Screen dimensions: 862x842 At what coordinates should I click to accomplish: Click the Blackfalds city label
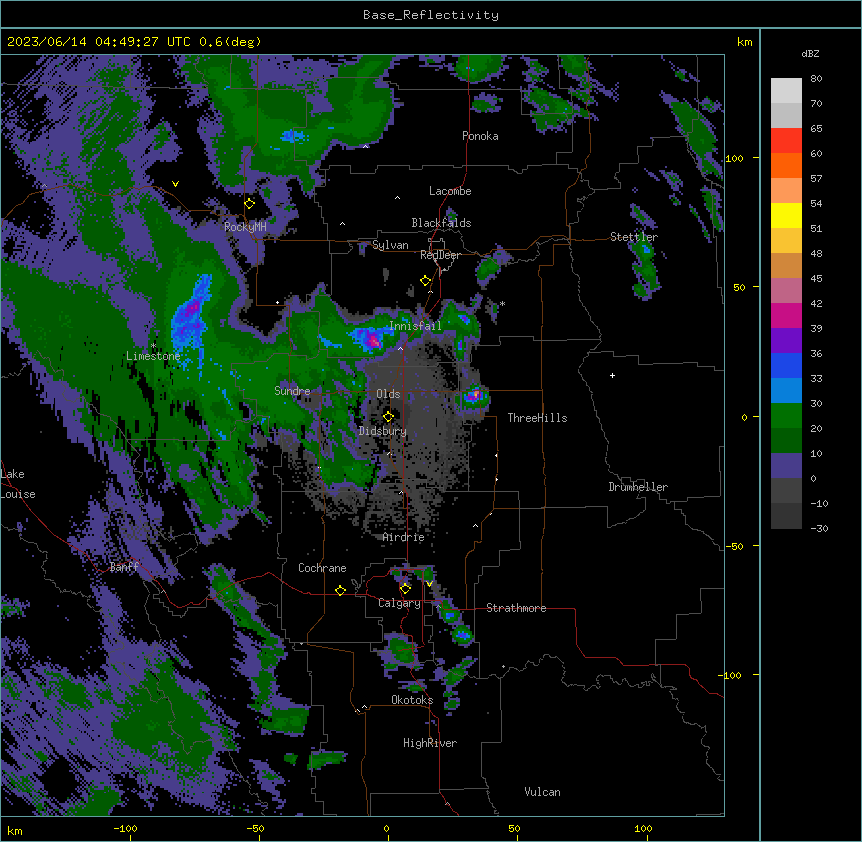coord(441,223)
